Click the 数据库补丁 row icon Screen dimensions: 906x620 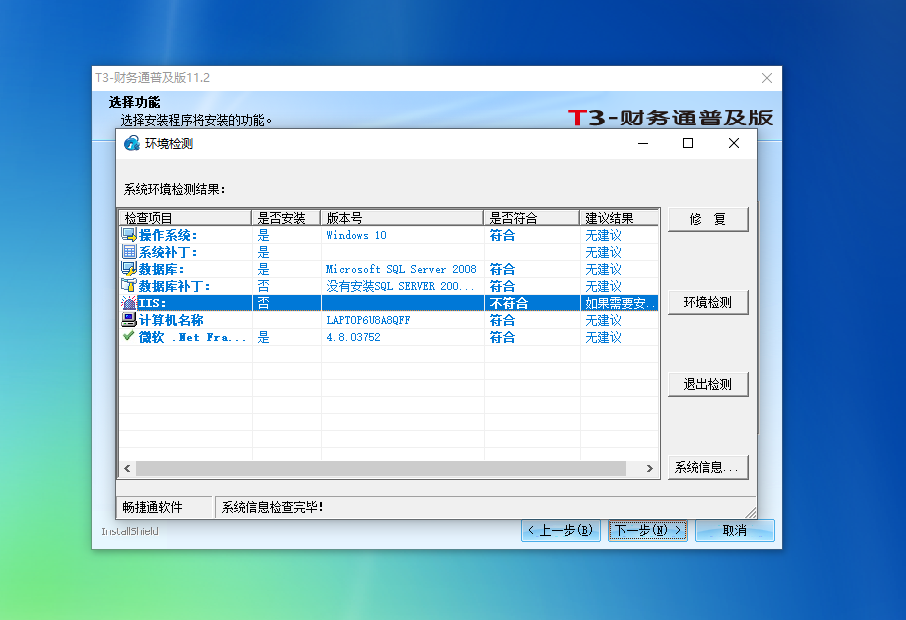129,285
